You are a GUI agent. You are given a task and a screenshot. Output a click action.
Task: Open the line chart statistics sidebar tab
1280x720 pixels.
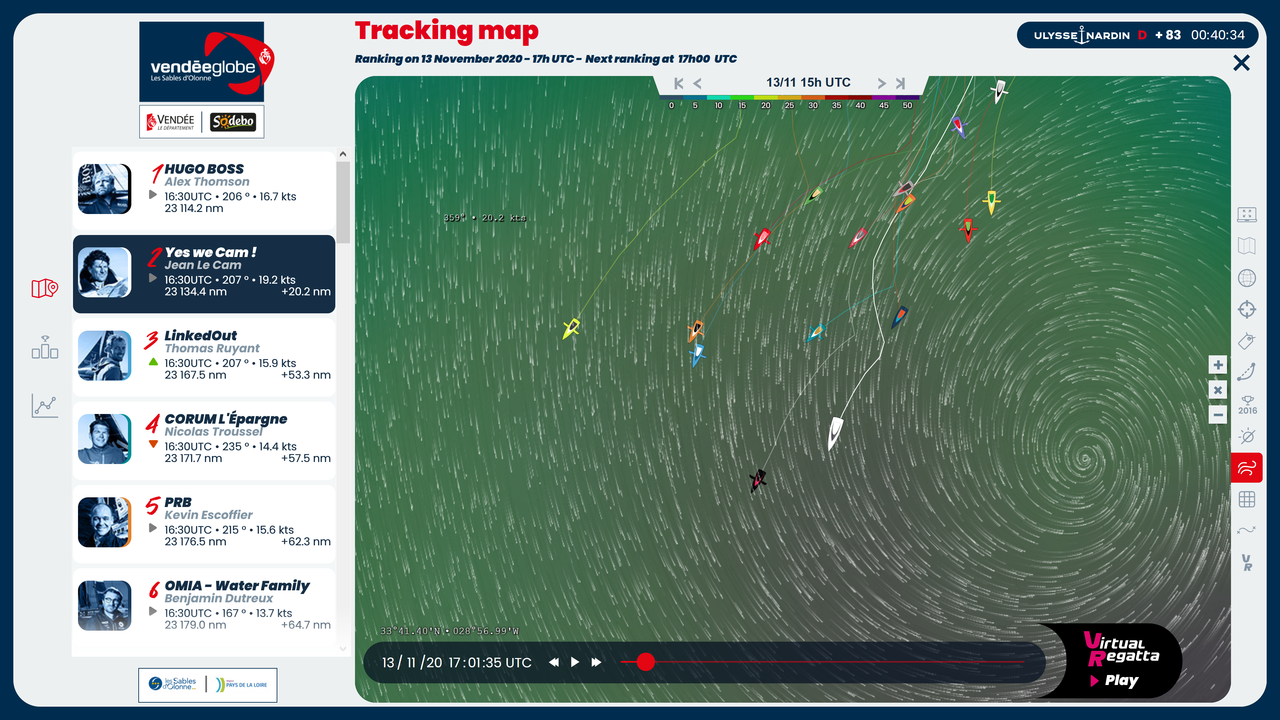tap(45, 405)
